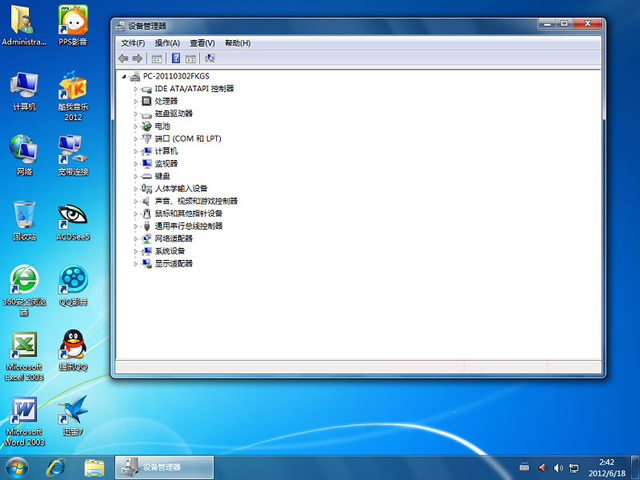Open the 操作(A) menu
Image resolution: width=640 pixels, height=480 pixels.
(x=167, y=43)
